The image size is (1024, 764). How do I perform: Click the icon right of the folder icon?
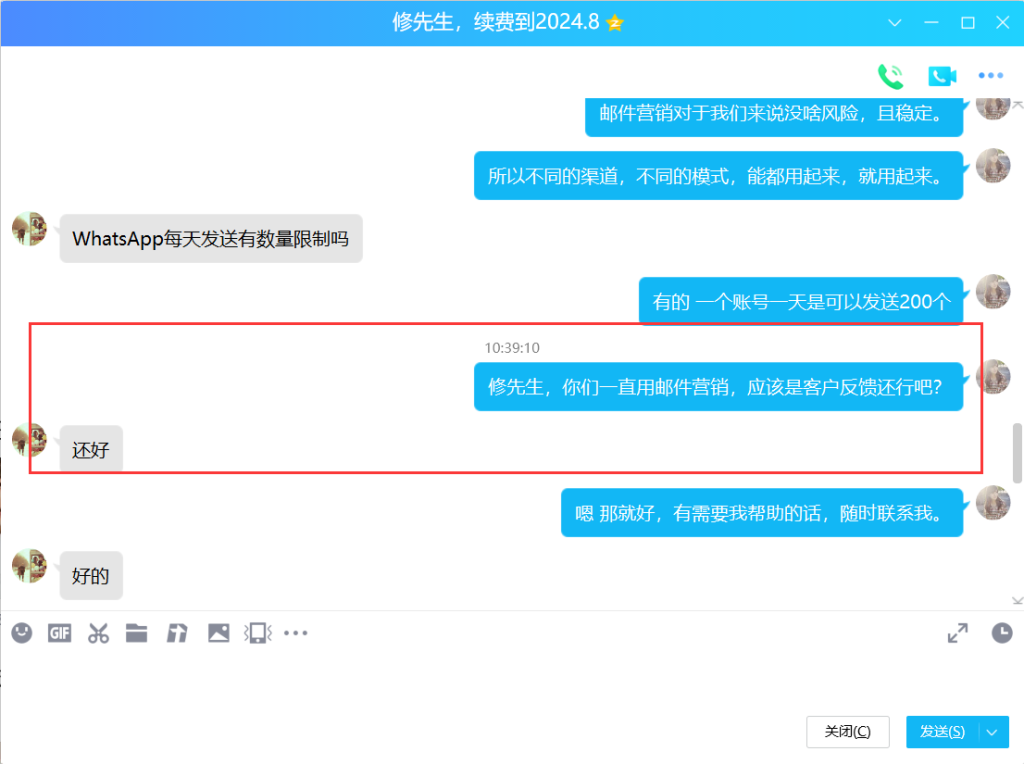[x=177, y=632]
